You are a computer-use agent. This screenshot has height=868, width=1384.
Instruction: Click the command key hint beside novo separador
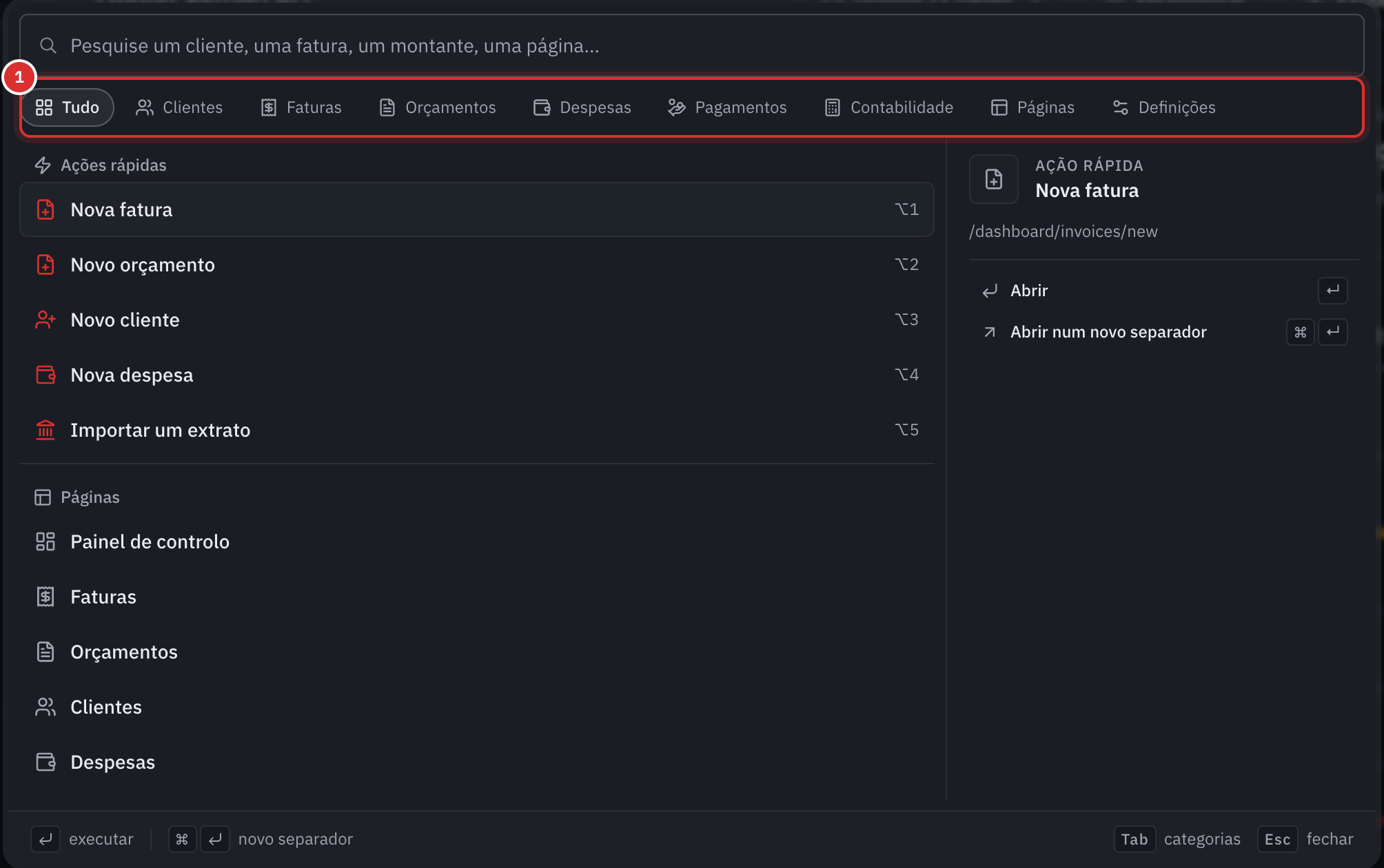[x=182, y=839]
